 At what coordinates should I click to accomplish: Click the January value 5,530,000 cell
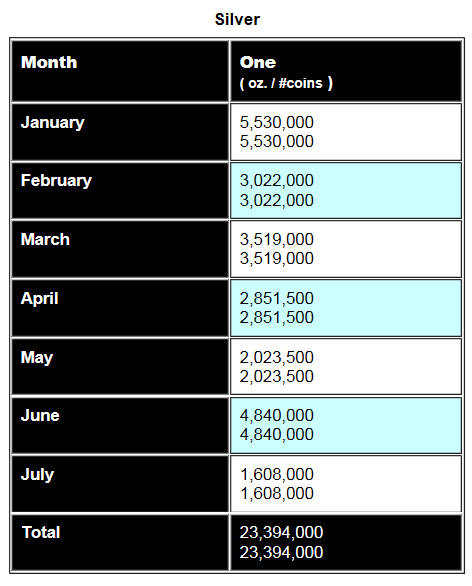coord(346,132)
